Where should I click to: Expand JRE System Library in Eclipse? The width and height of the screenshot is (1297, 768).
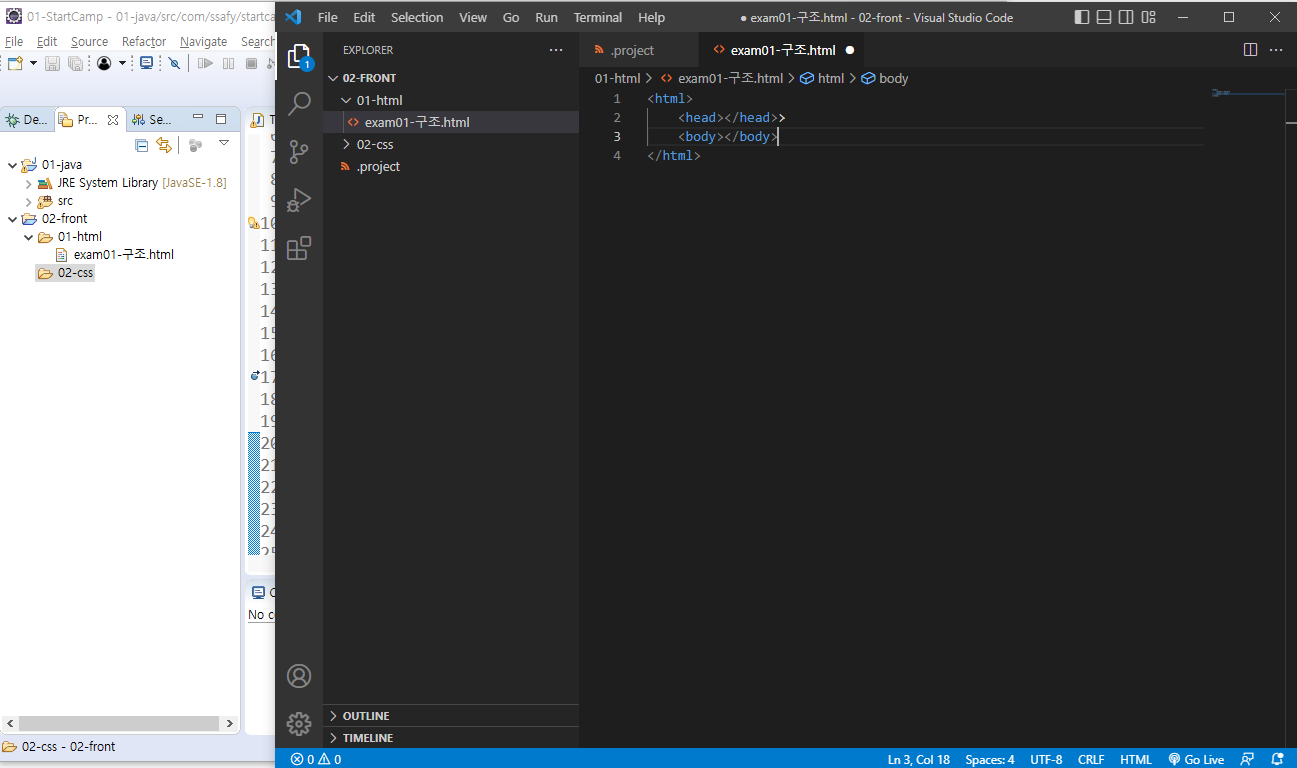pyautogui.click(x=29, y=183)
